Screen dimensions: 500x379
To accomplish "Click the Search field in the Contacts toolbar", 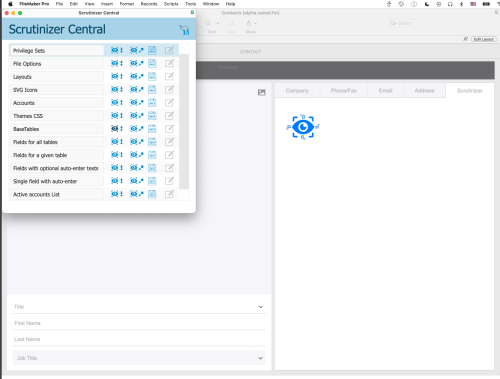I will tap(443, 23).
